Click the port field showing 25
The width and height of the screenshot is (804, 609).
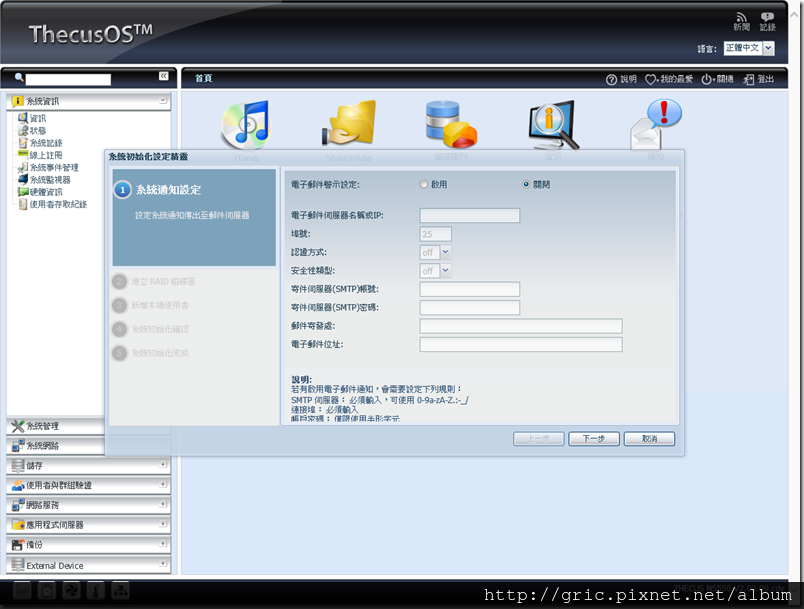pos(436,234)
